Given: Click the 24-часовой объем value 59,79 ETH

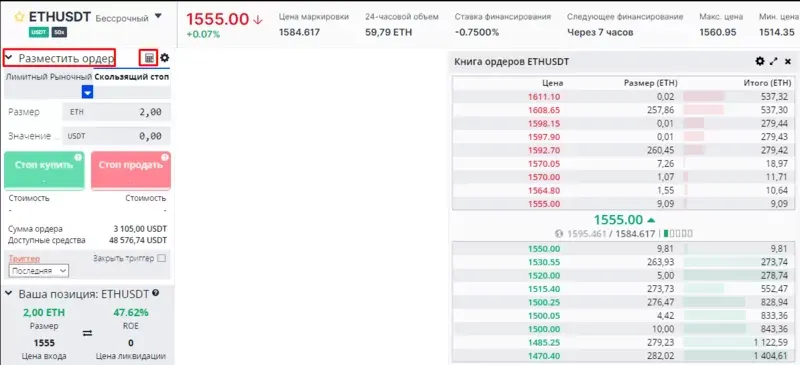Looking at the screenshot, I should 389,32.
